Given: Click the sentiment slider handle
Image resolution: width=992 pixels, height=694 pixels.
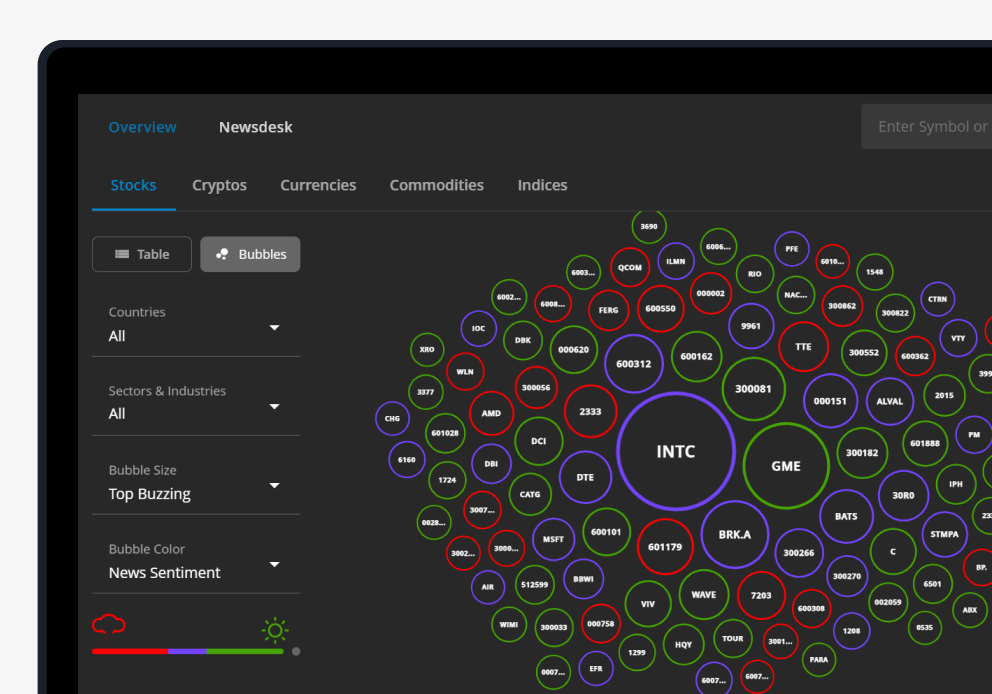Looking at the screenshot, I should point(296,651).
